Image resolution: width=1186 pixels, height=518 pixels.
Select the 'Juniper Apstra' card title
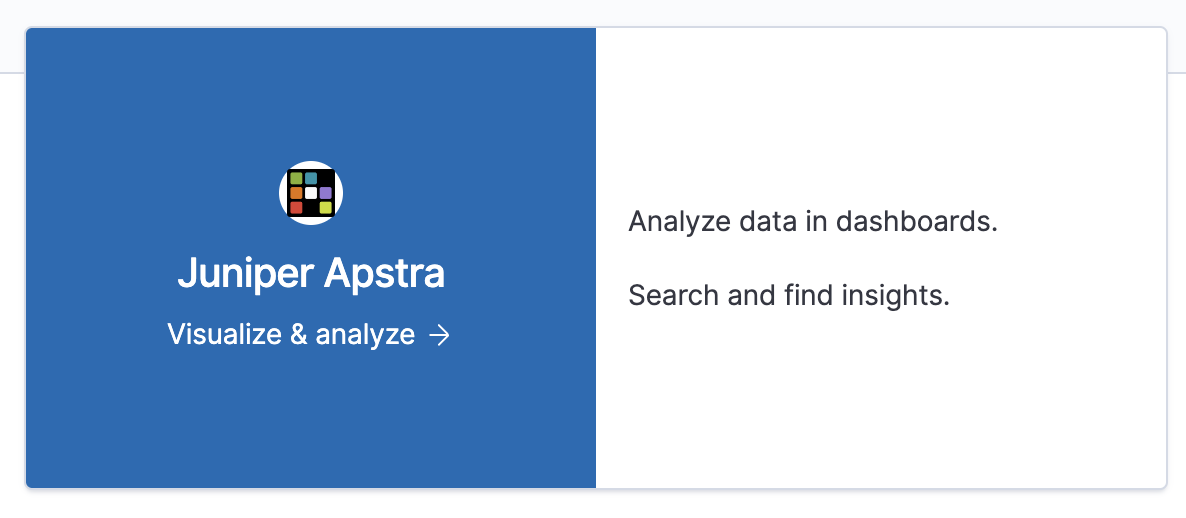311,273
